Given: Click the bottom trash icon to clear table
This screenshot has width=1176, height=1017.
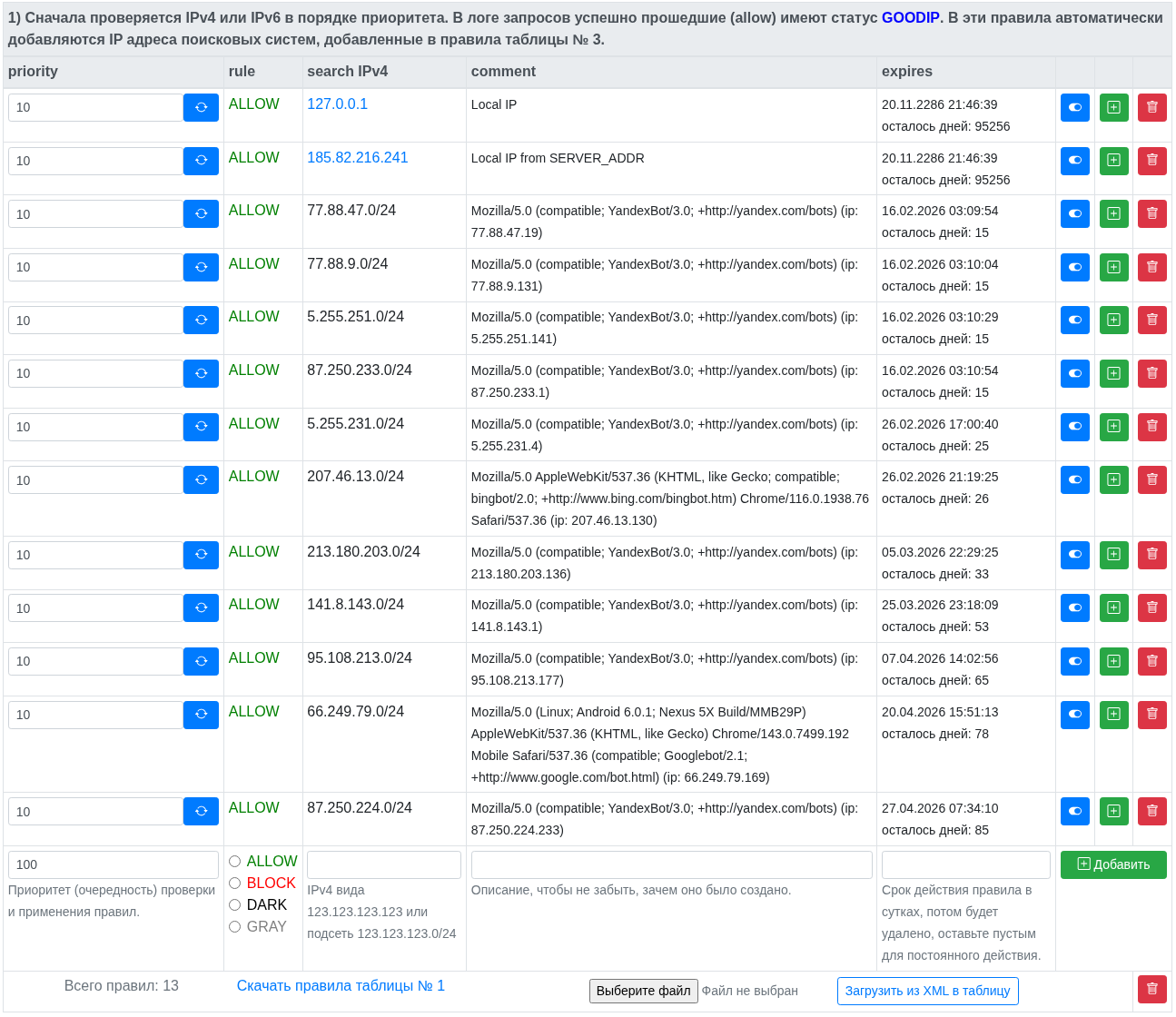Looking at the screenshot, I should (1151, 990).
